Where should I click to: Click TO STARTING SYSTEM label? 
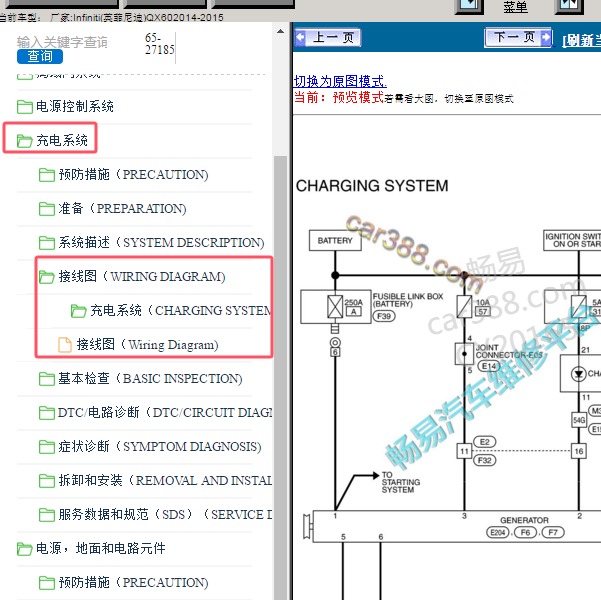(x=401, y=482)
